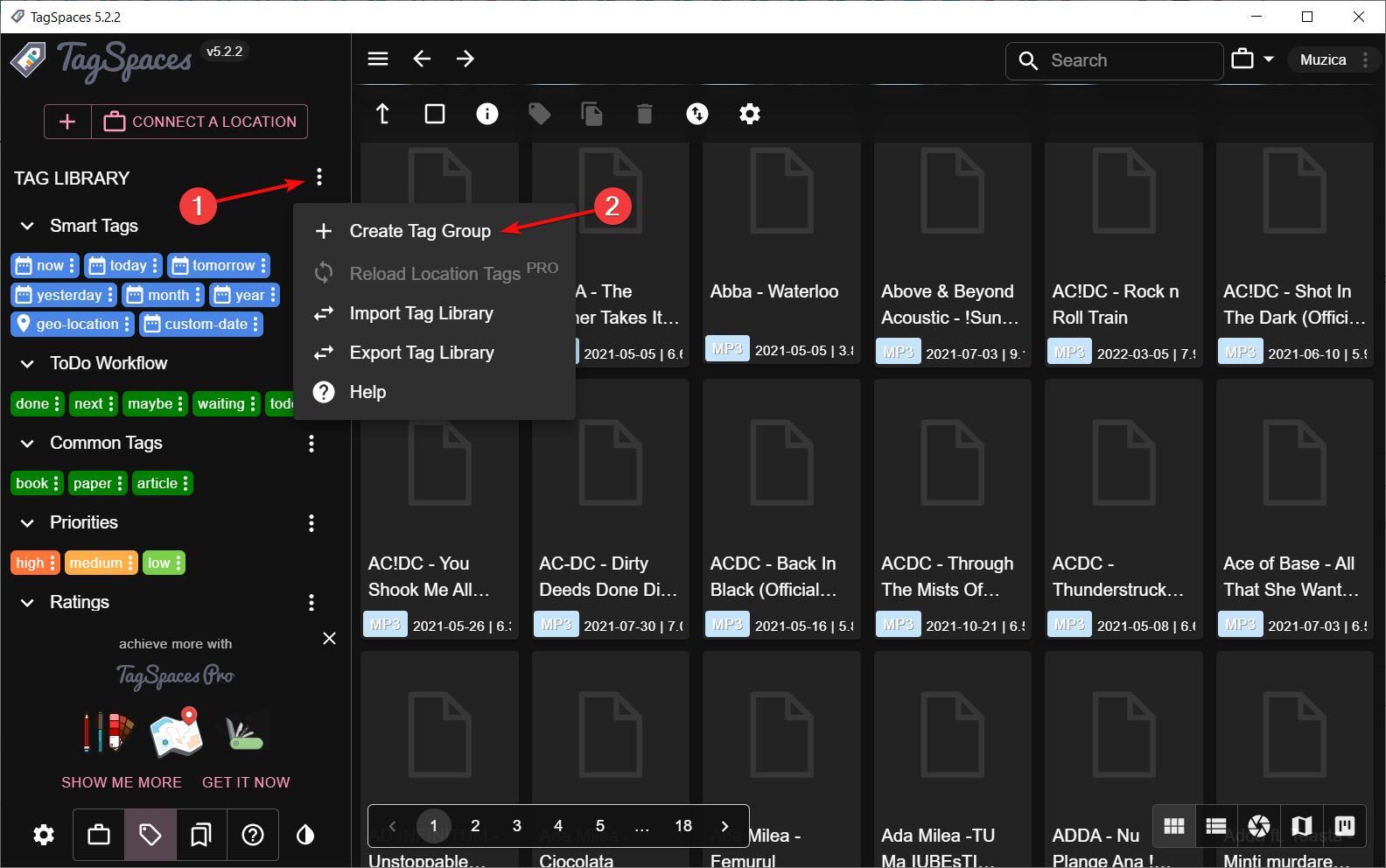Click the 'today' smart tag
Screen dimensions: 1386x868
tap(123, 265)
